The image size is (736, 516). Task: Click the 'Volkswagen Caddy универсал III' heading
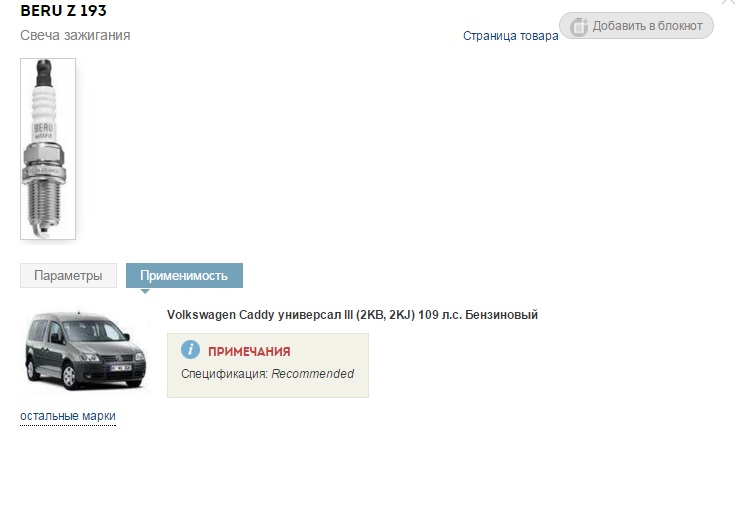coord(352,315)
